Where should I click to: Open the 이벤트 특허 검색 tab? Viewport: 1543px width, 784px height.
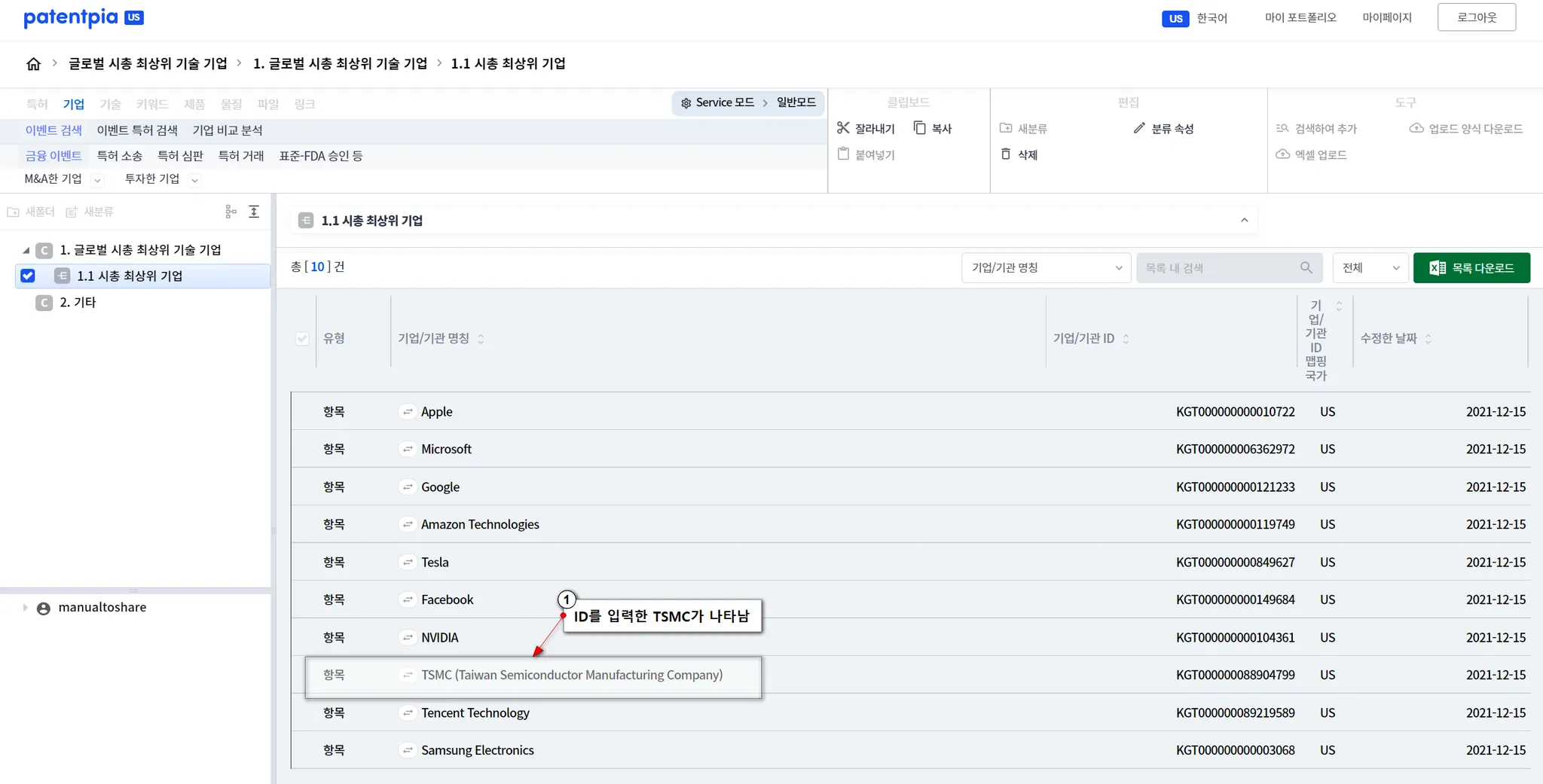click(x=137, y=130)
